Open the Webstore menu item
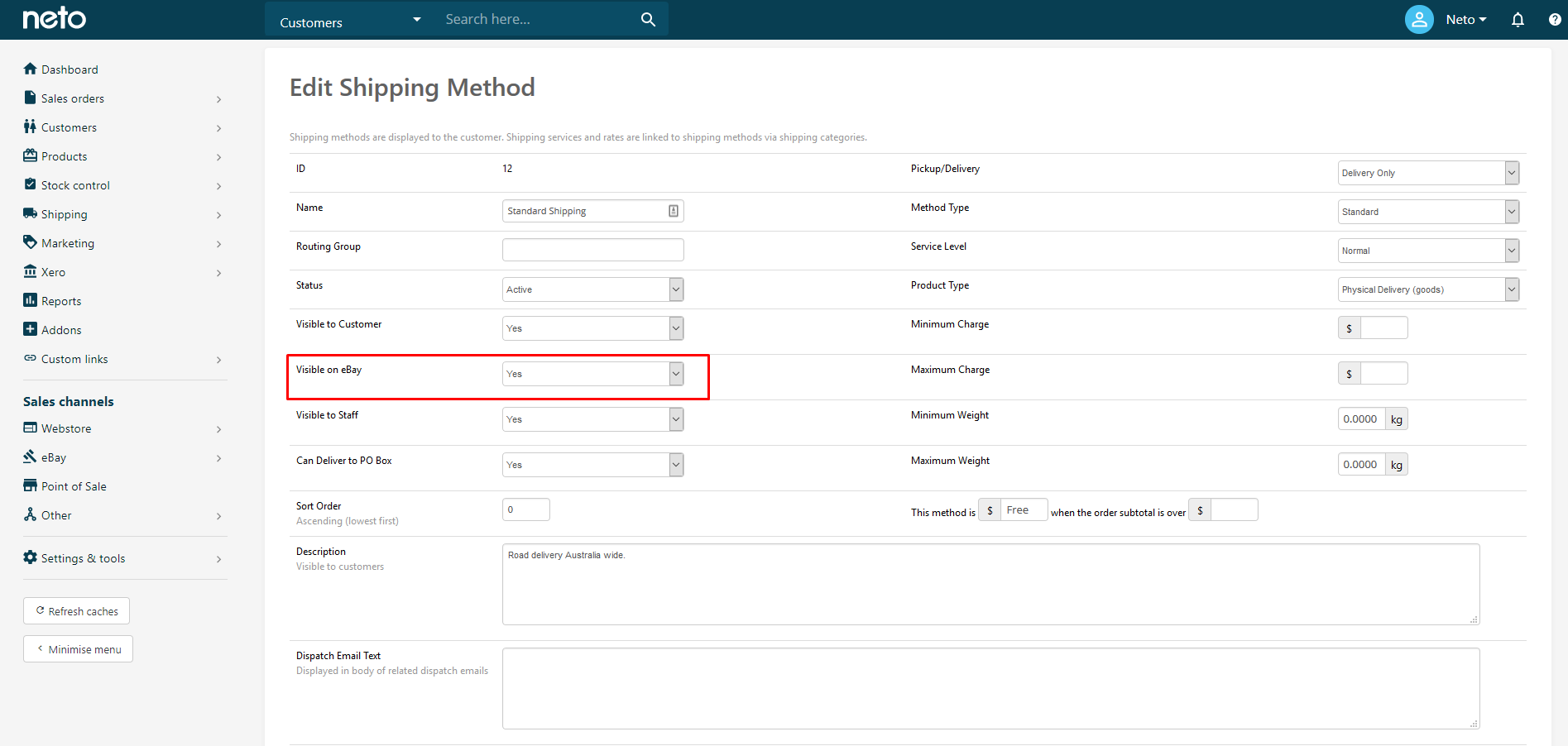The image size is (1568, 746). [x=66, y=428]
